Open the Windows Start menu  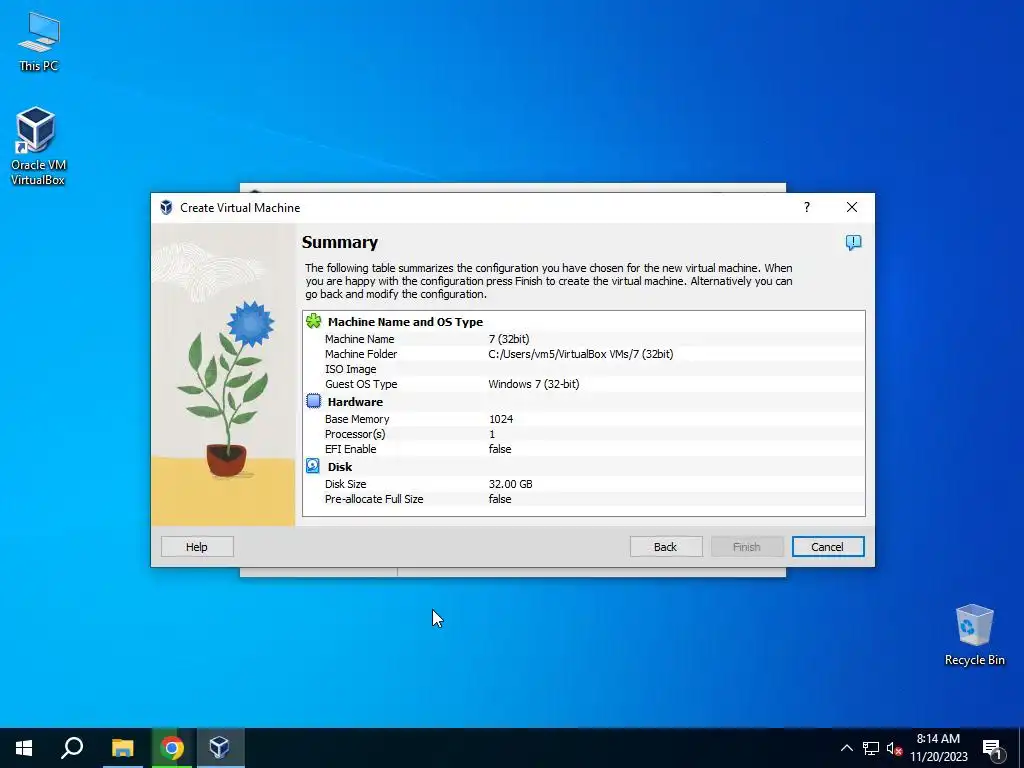(x=24, y=748)
